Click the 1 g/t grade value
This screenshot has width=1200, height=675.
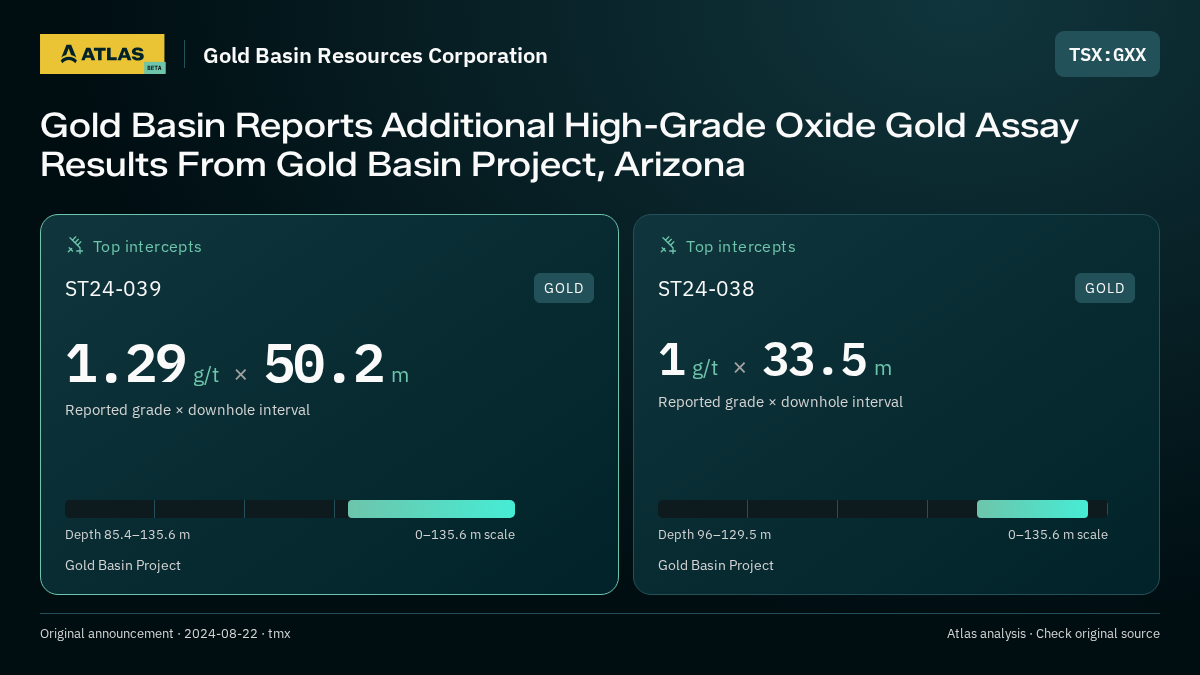point(688,361)
